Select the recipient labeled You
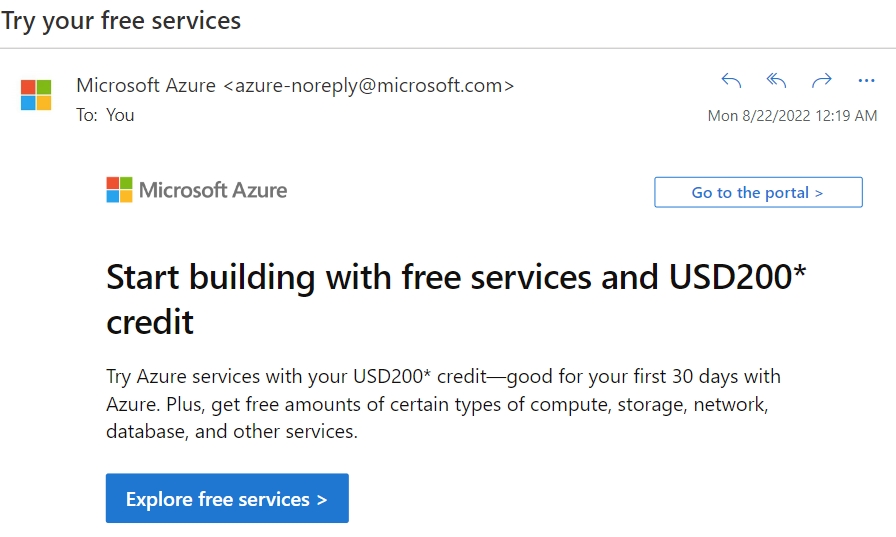Screen dimensions: 896x537 (x=120, y=115)
